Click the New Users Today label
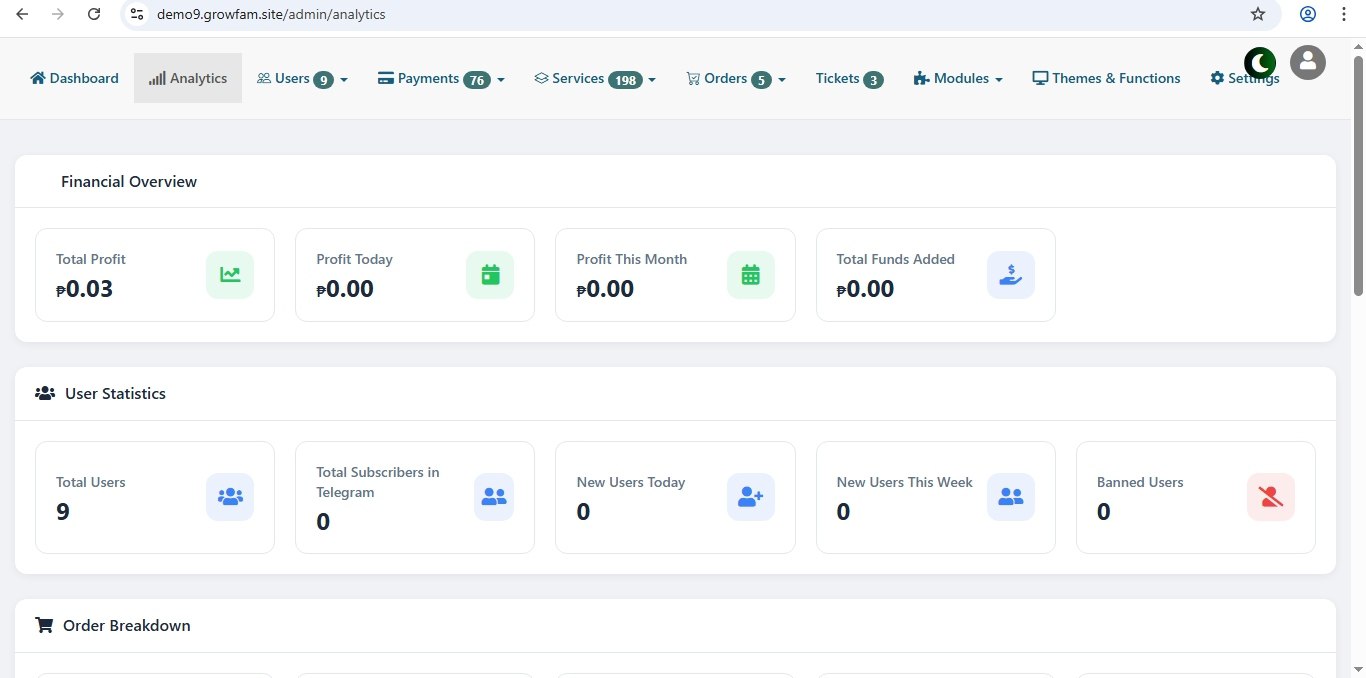Screen dimensions: 1366x678 point(631,482)
